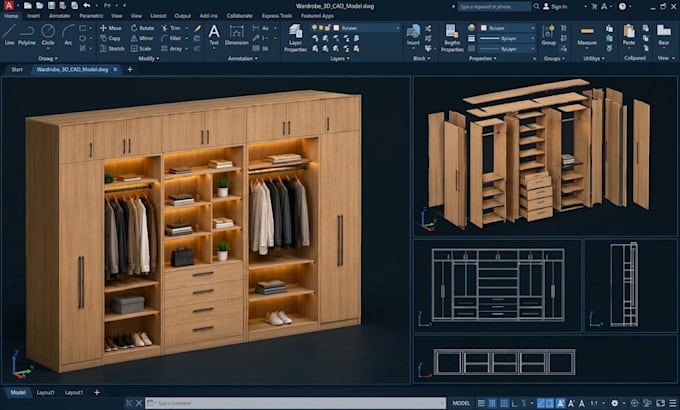
Task: Click the Insert block icon
Action: (413, 35)
